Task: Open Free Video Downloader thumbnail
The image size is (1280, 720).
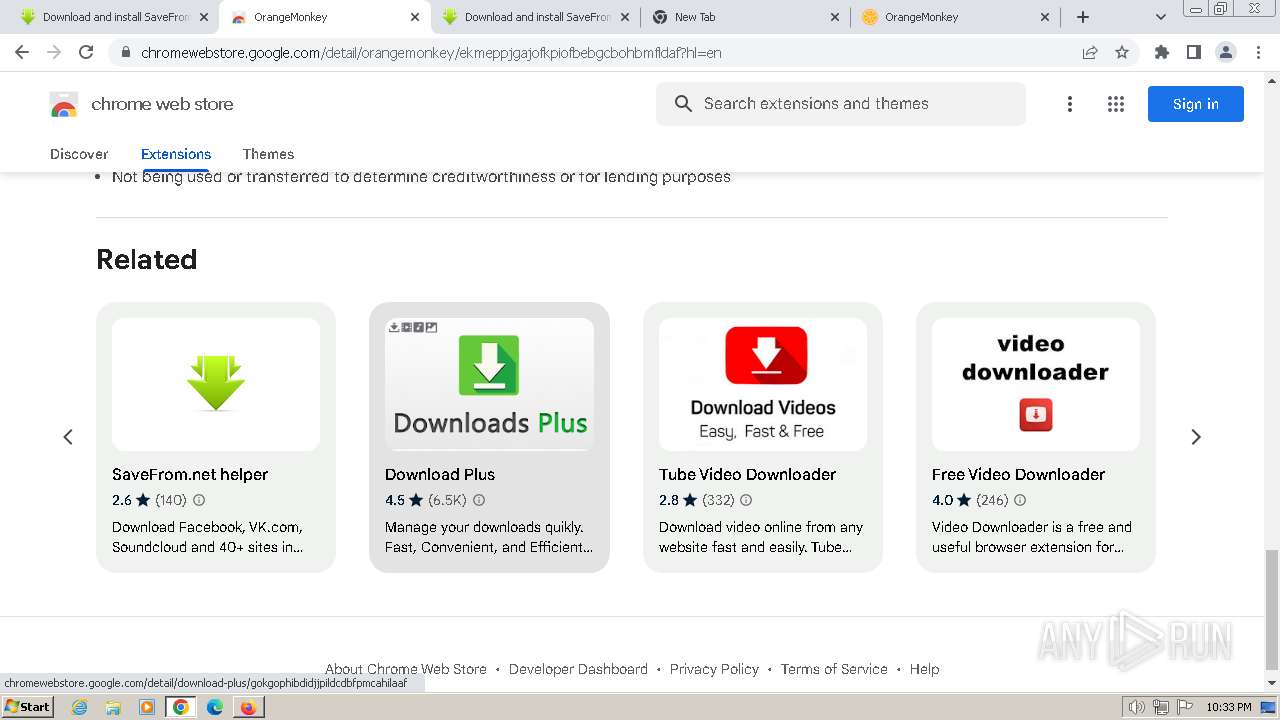Action: (1036, 384)
